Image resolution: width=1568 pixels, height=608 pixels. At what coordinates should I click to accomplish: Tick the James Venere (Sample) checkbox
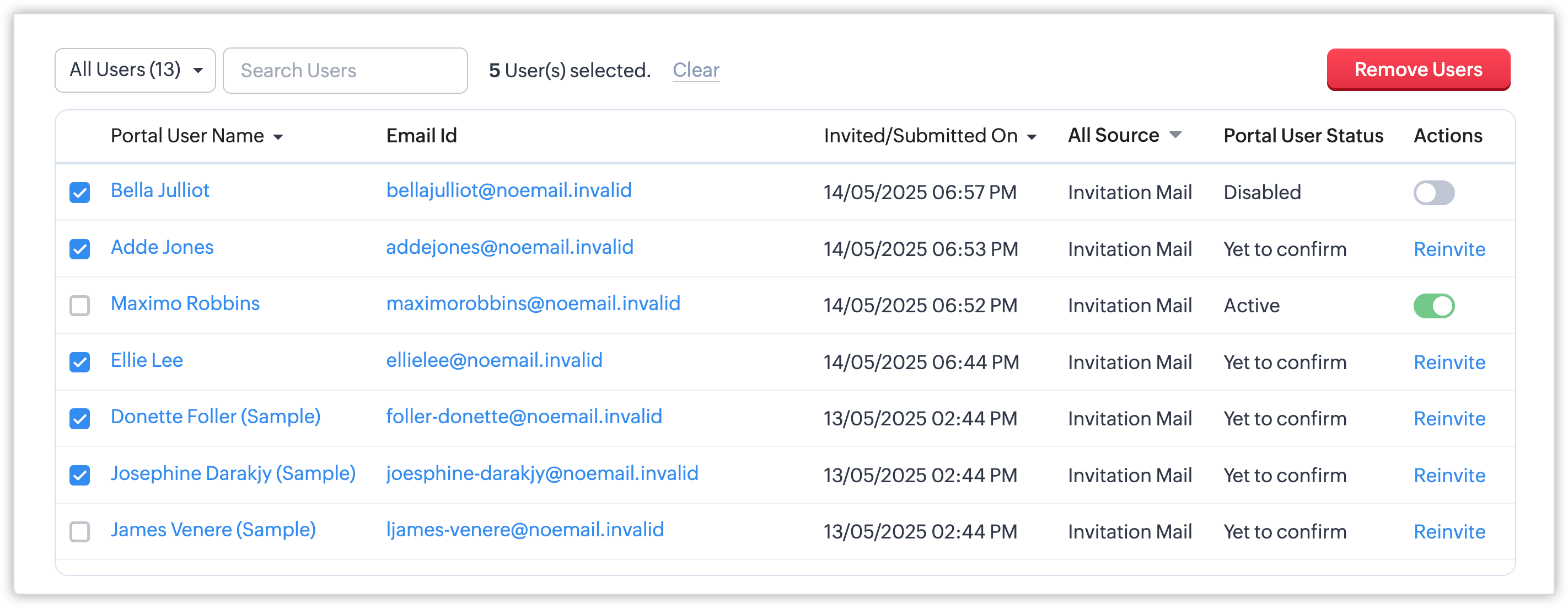[x=80, y=531]
